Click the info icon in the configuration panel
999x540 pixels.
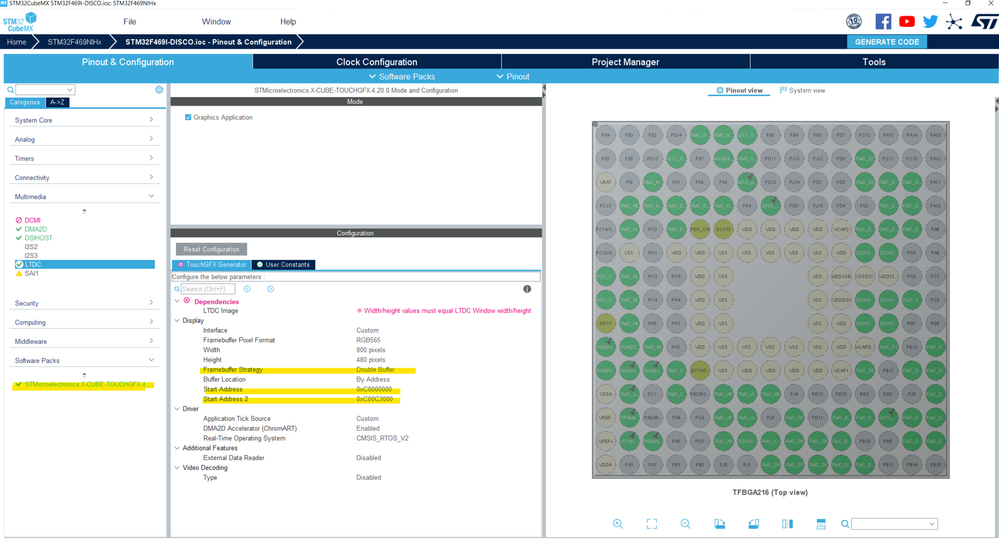click(527, 289)
